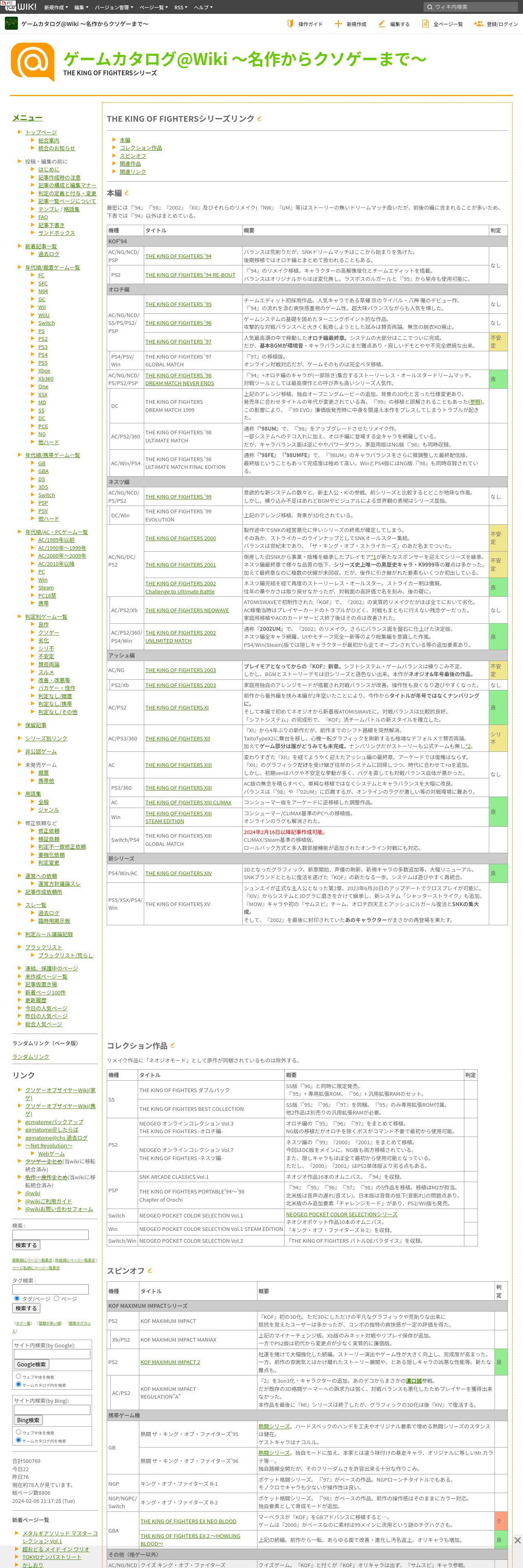Close the bottom banner with X

point(517,1540)
